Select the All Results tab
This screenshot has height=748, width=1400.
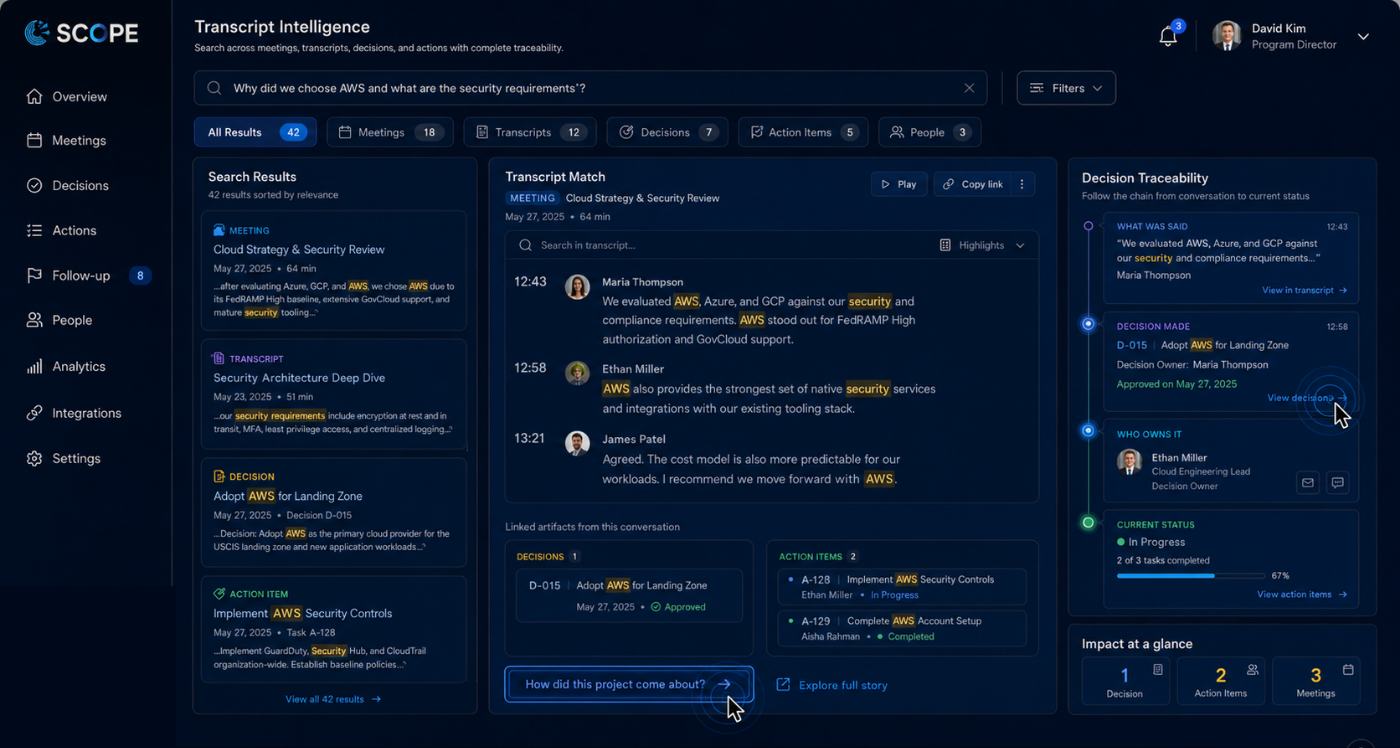coord(255,132)
